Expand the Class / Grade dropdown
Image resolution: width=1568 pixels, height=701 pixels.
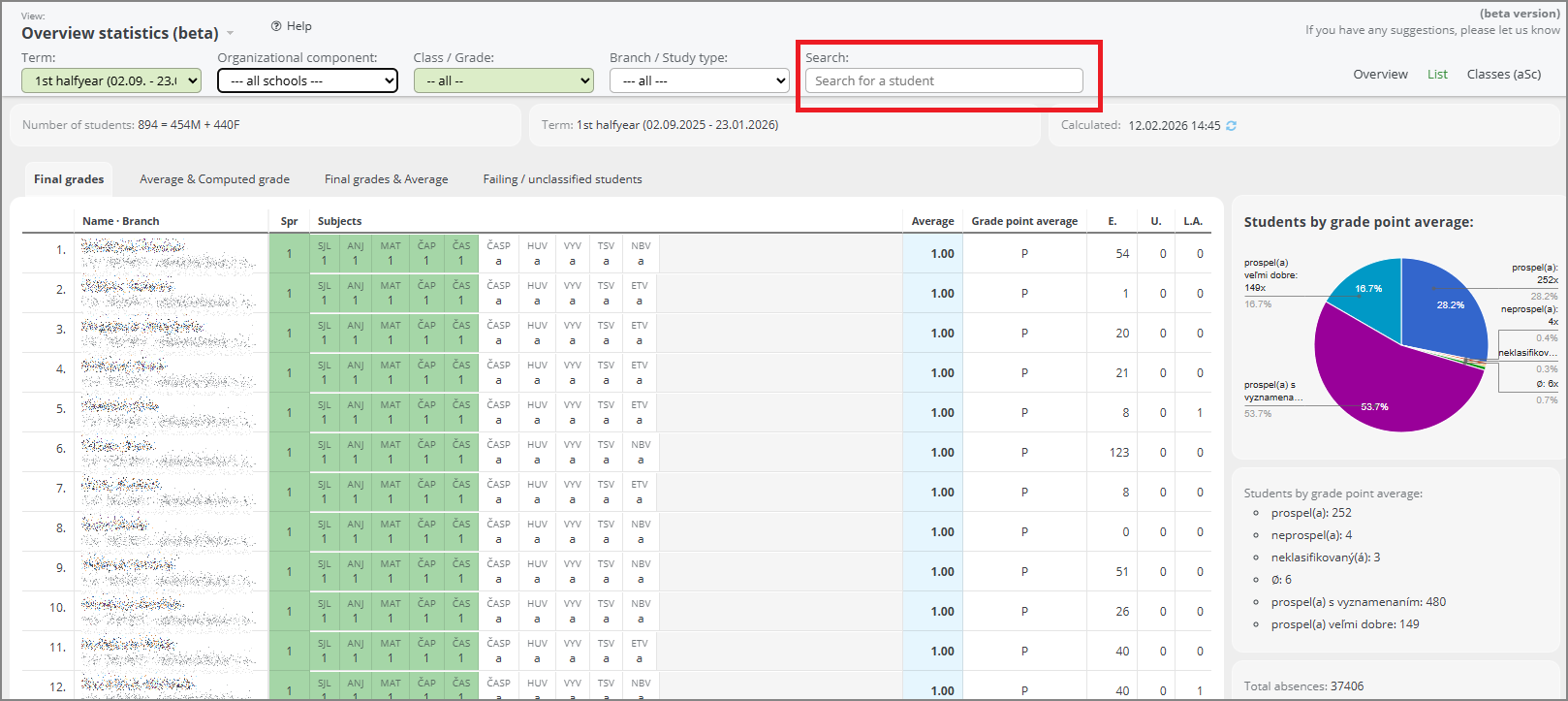(x=503, y=81)
